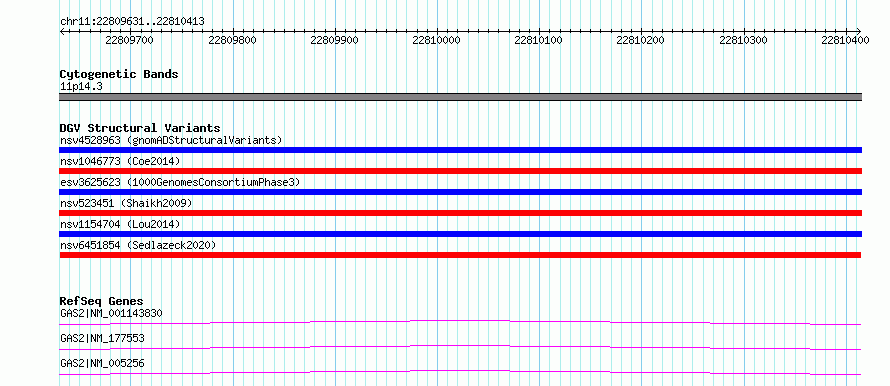Click ruler position 22810200
The height and width of the screenshot is (386, 890).
pos(640,40)
